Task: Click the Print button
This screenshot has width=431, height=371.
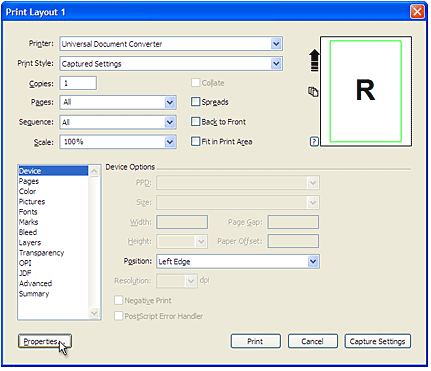Action: [x=256, y=341]
